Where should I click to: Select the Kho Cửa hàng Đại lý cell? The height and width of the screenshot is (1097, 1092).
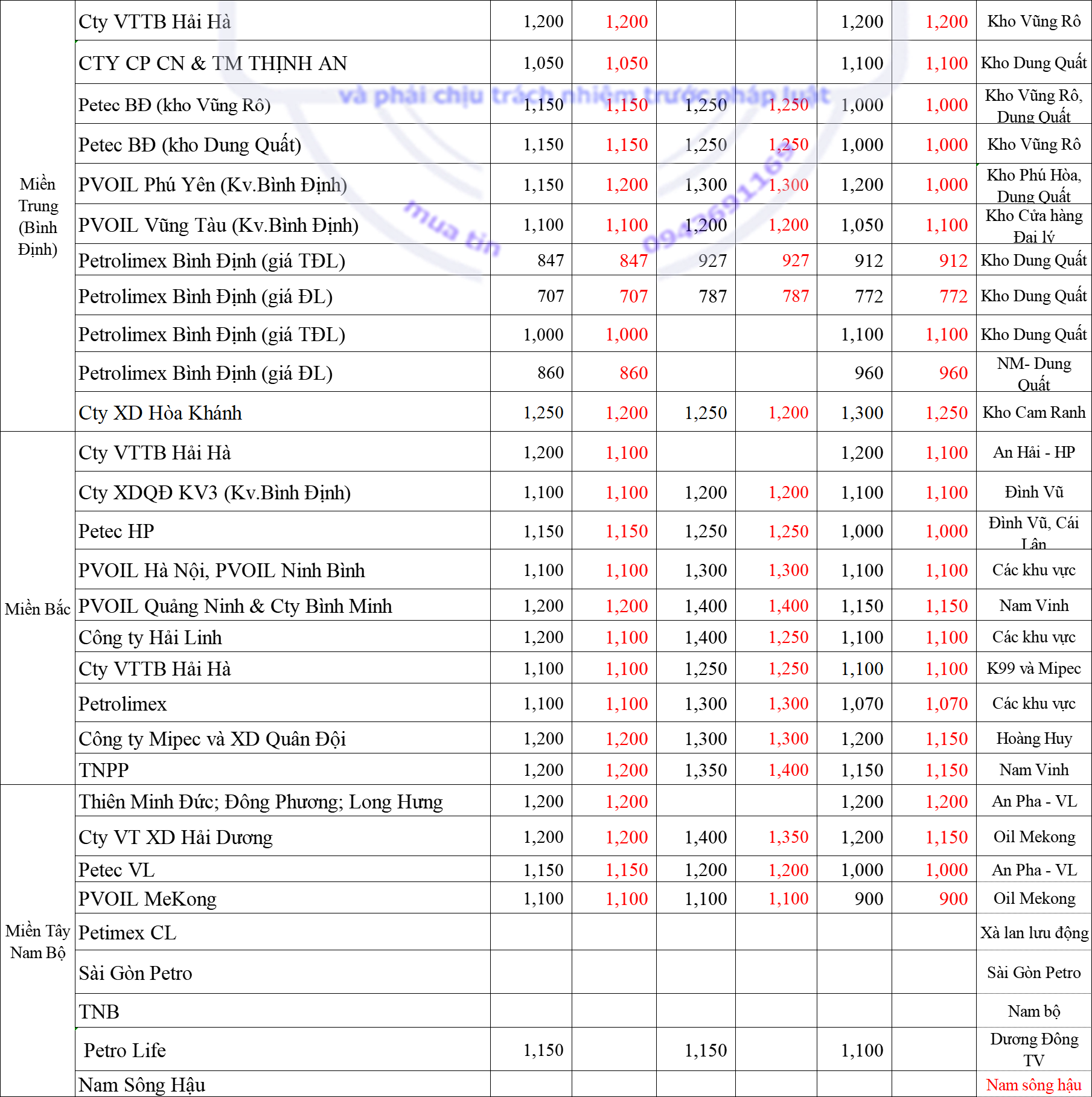(1034, 225)
